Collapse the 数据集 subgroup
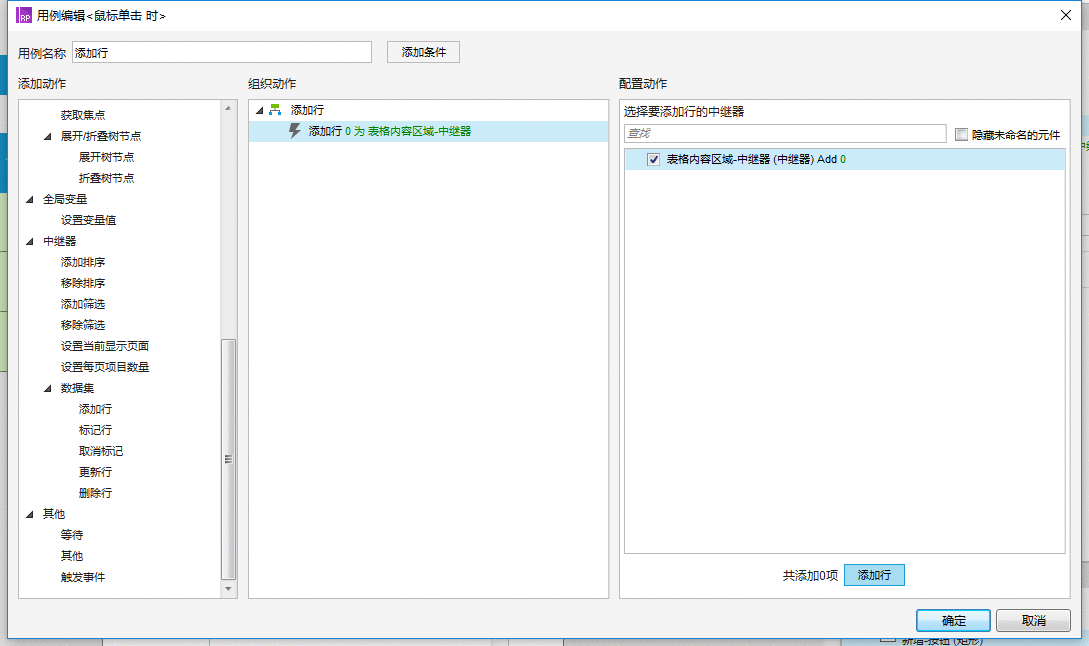This screenshot has height=646, width=1089. coord(47,388)
